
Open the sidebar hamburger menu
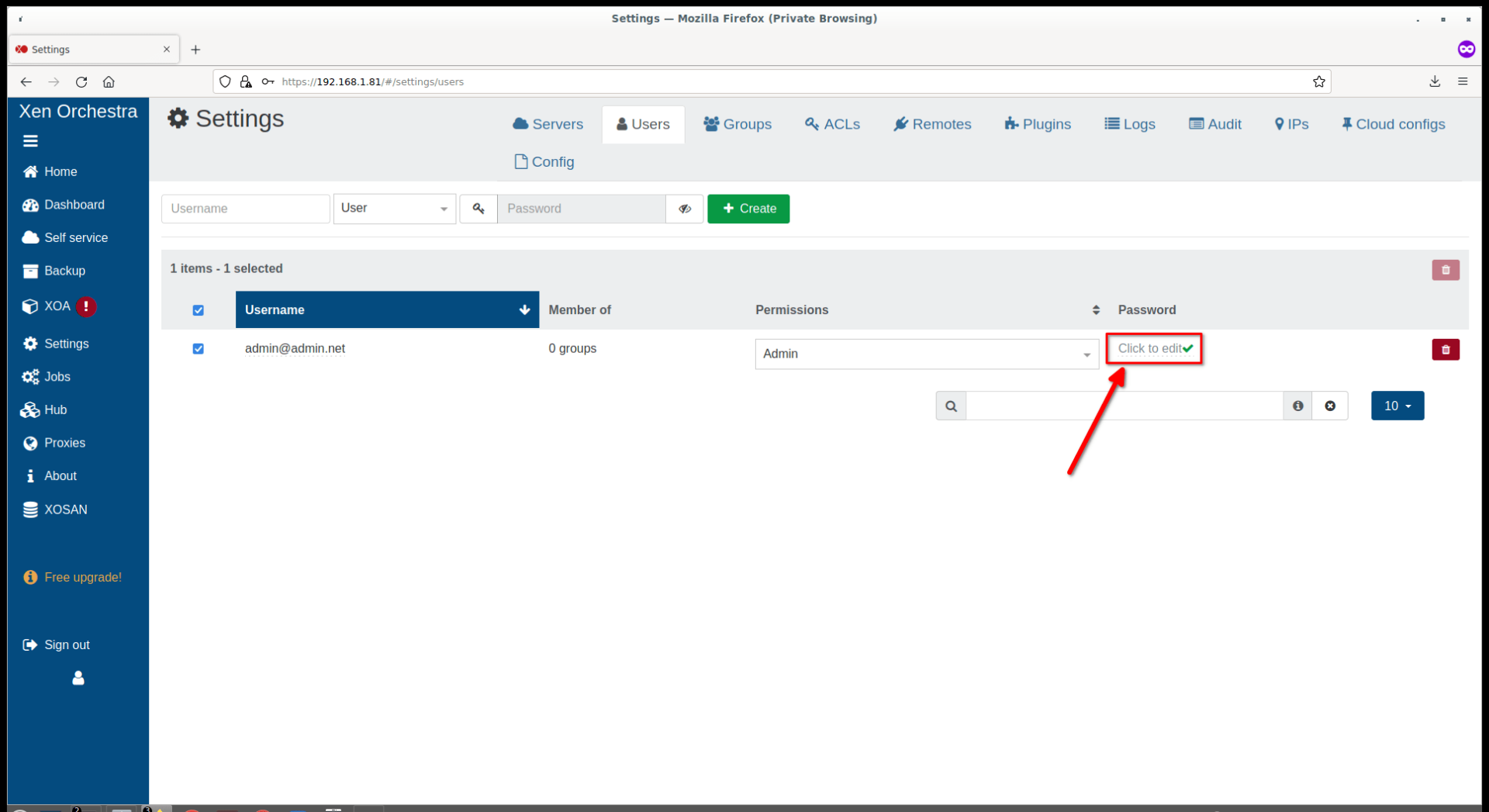[x=30, y=140]
